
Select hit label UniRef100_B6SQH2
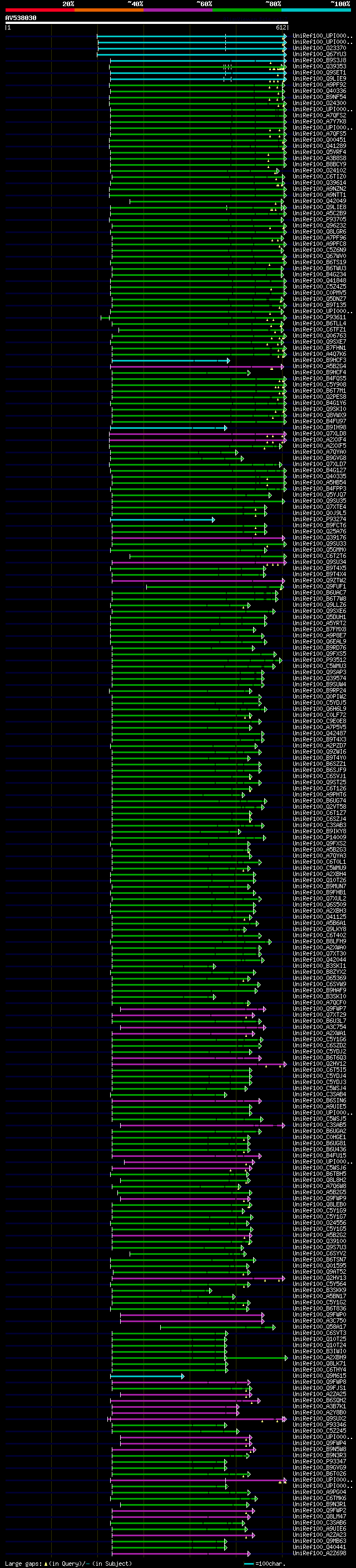click(319, 1401)
